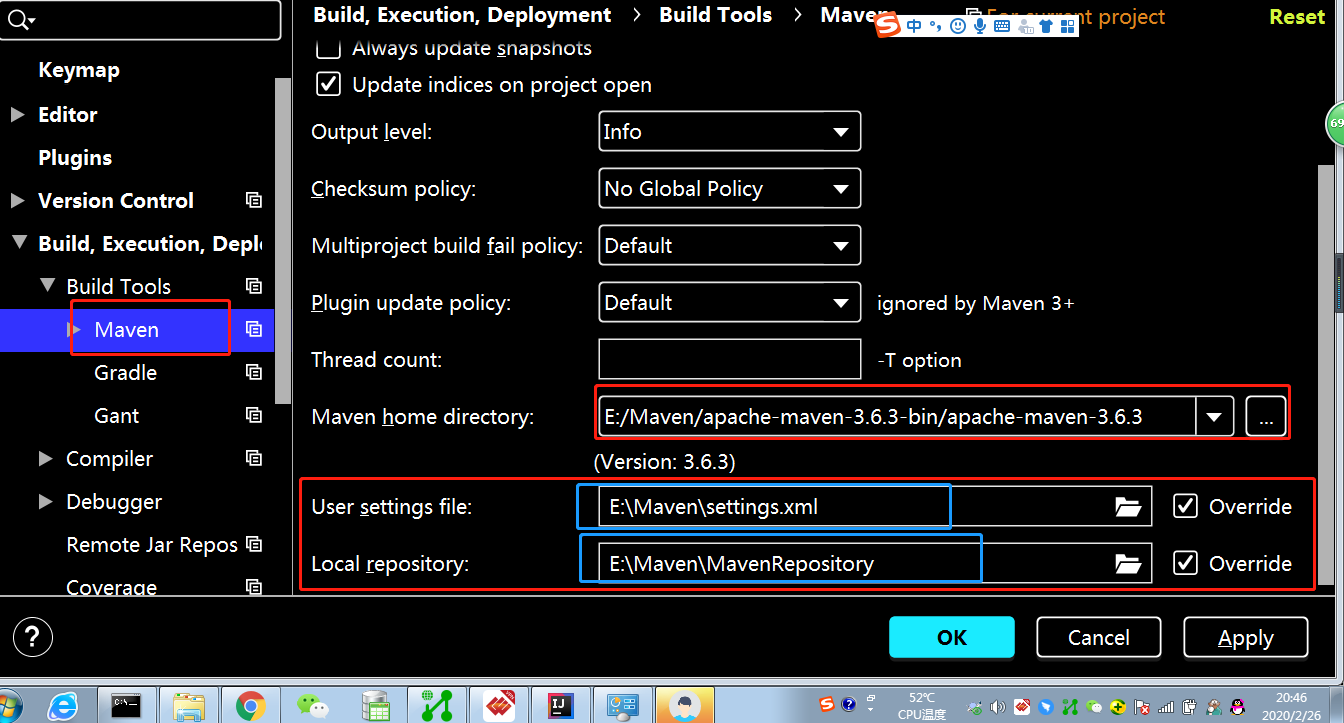Click the search magnifier icon in settings
This screenshot has height=723, width=1344.
[21, 20]
